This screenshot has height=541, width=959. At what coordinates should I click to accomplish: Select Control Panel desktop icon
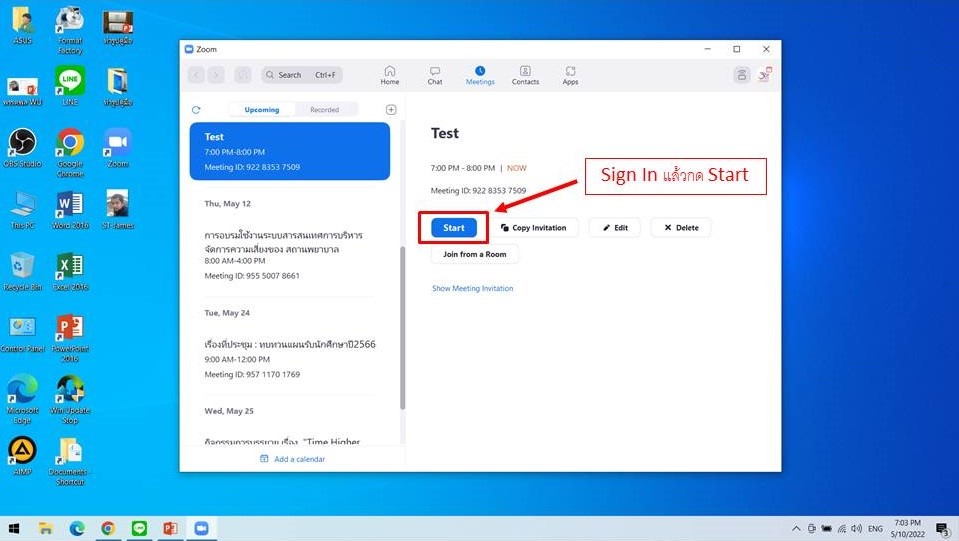[23, 333]
